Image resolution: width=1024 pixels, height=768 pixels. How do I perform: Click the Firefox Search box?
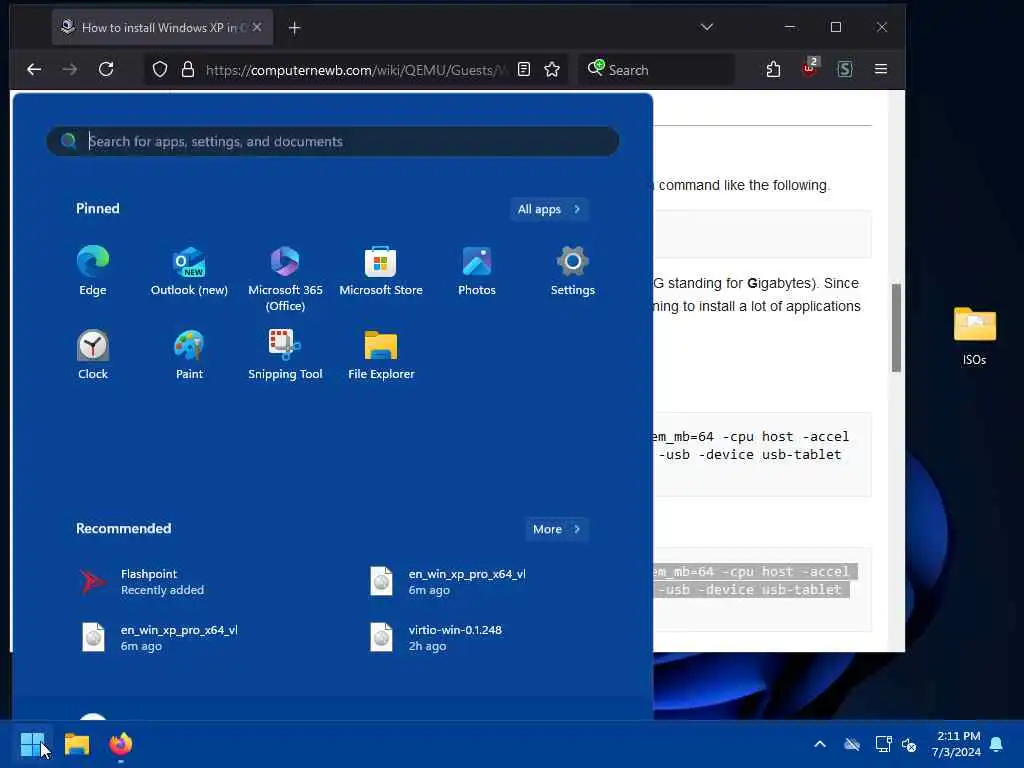656,69
